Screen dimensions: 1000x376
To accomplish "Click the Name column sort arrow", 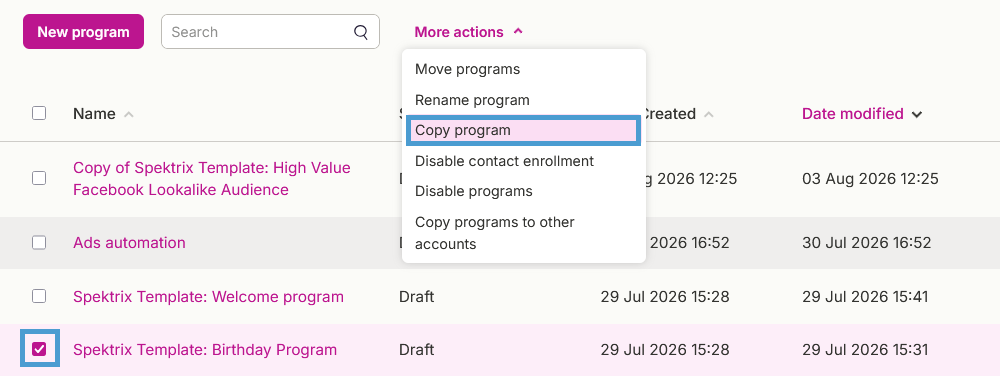I will tap(129, 114).
